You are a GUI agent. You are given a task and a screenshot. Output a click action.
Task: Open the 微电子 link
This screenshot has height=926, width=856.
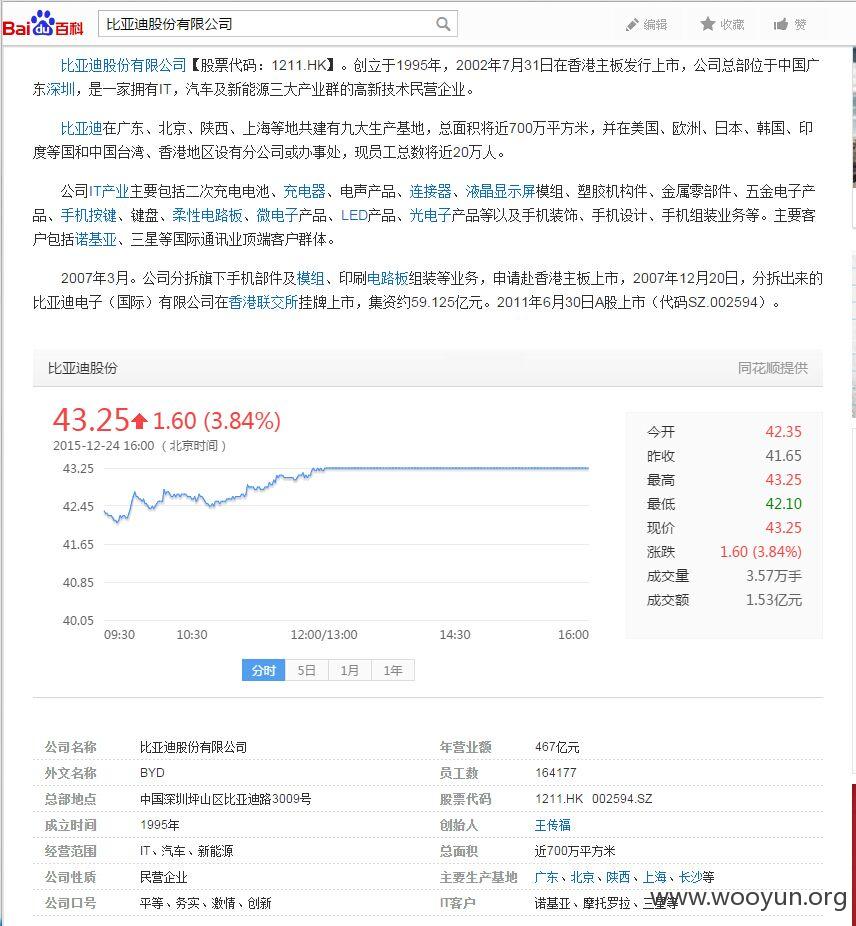[x=277, y=216]
